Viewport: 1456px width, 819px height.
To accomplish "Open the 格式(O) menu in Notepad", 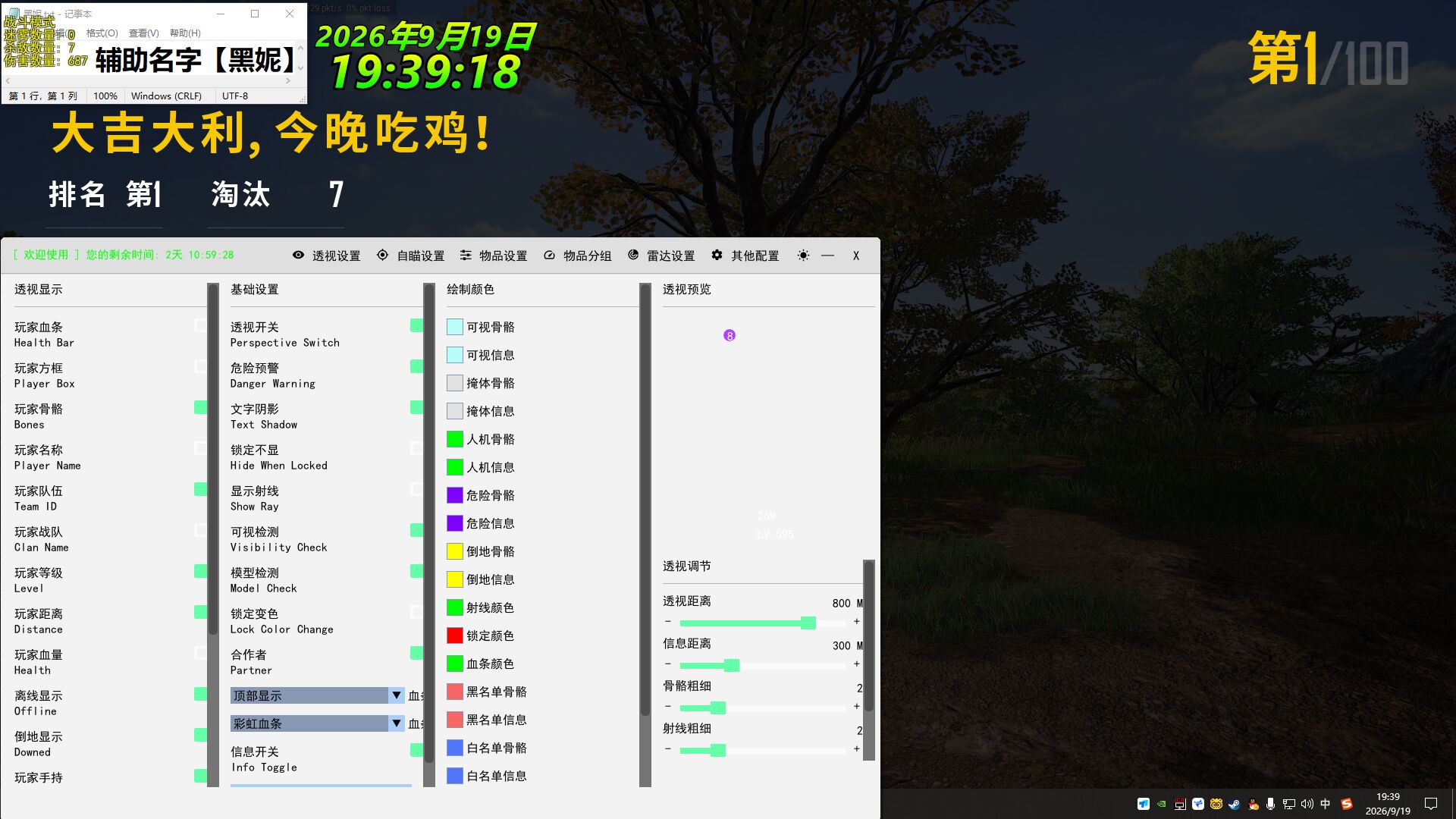I will [102, 33].
